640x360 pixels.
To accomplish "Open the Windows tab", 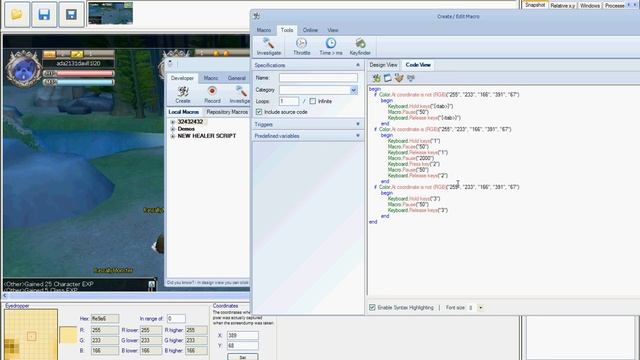I will click(590, 6).
